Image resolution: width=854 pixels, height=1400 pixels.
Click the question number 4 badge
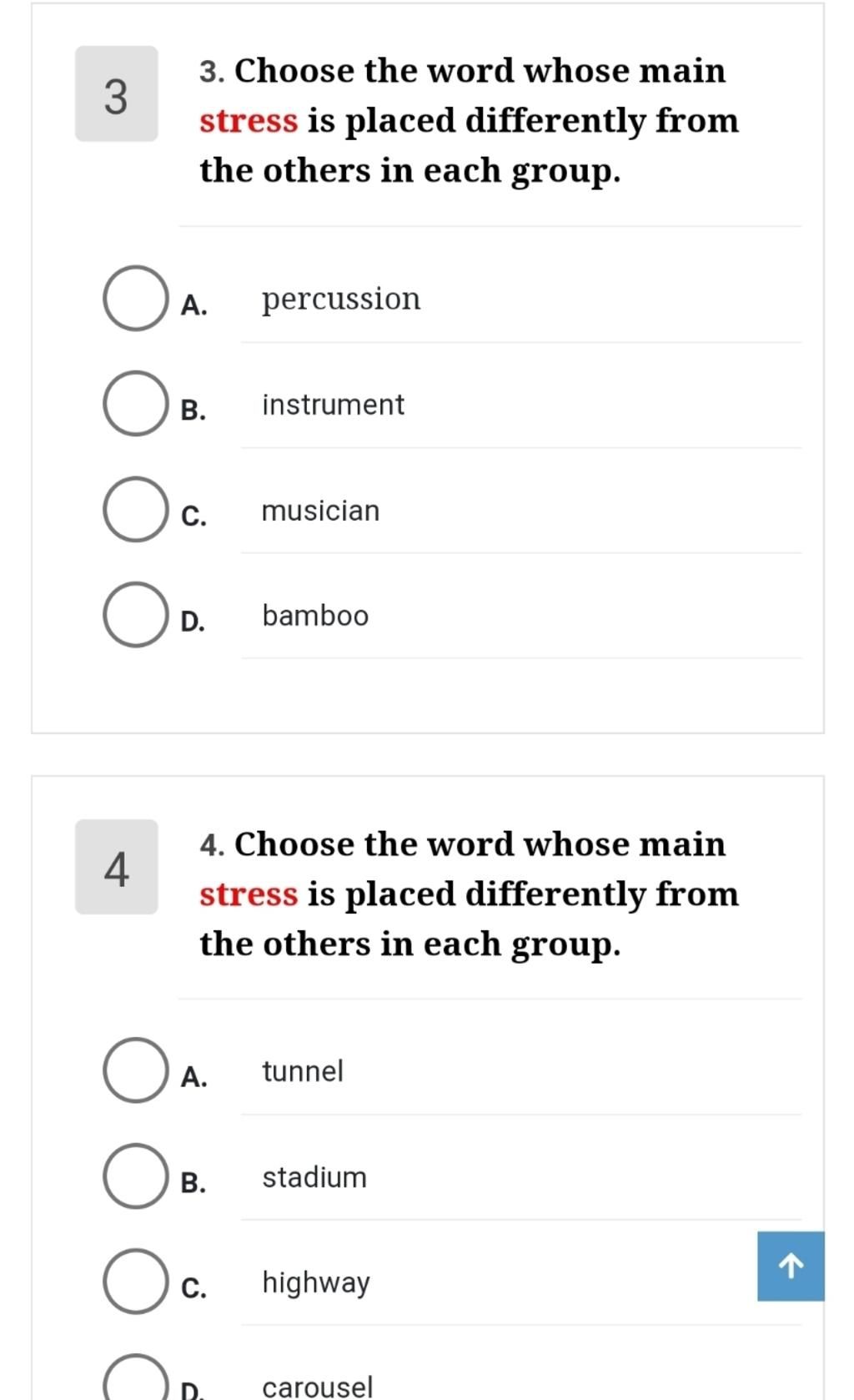pos(117,868)
